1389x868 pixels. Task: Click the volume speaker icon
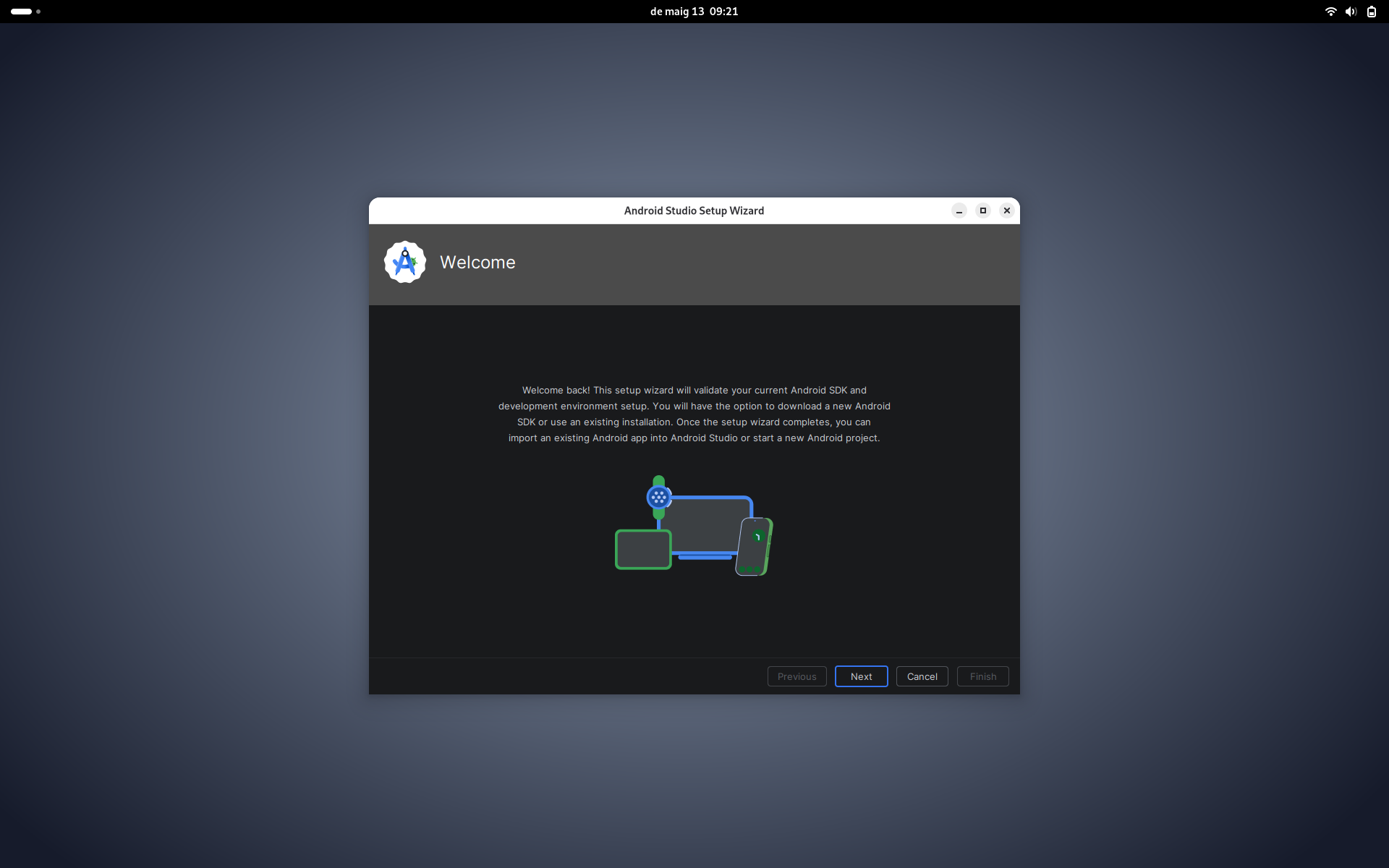click(1351, 12)
